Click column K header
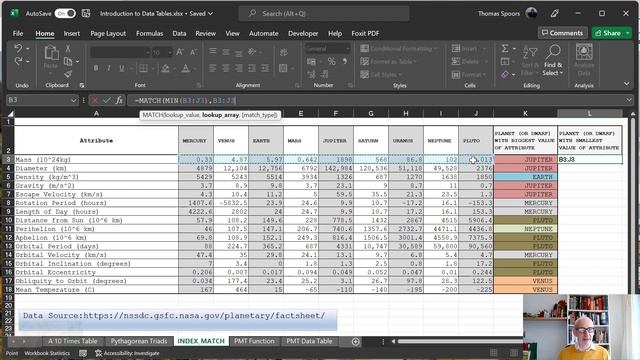This screenshot has height=360, width=640. pyautogui.click(x=525, y=113)
